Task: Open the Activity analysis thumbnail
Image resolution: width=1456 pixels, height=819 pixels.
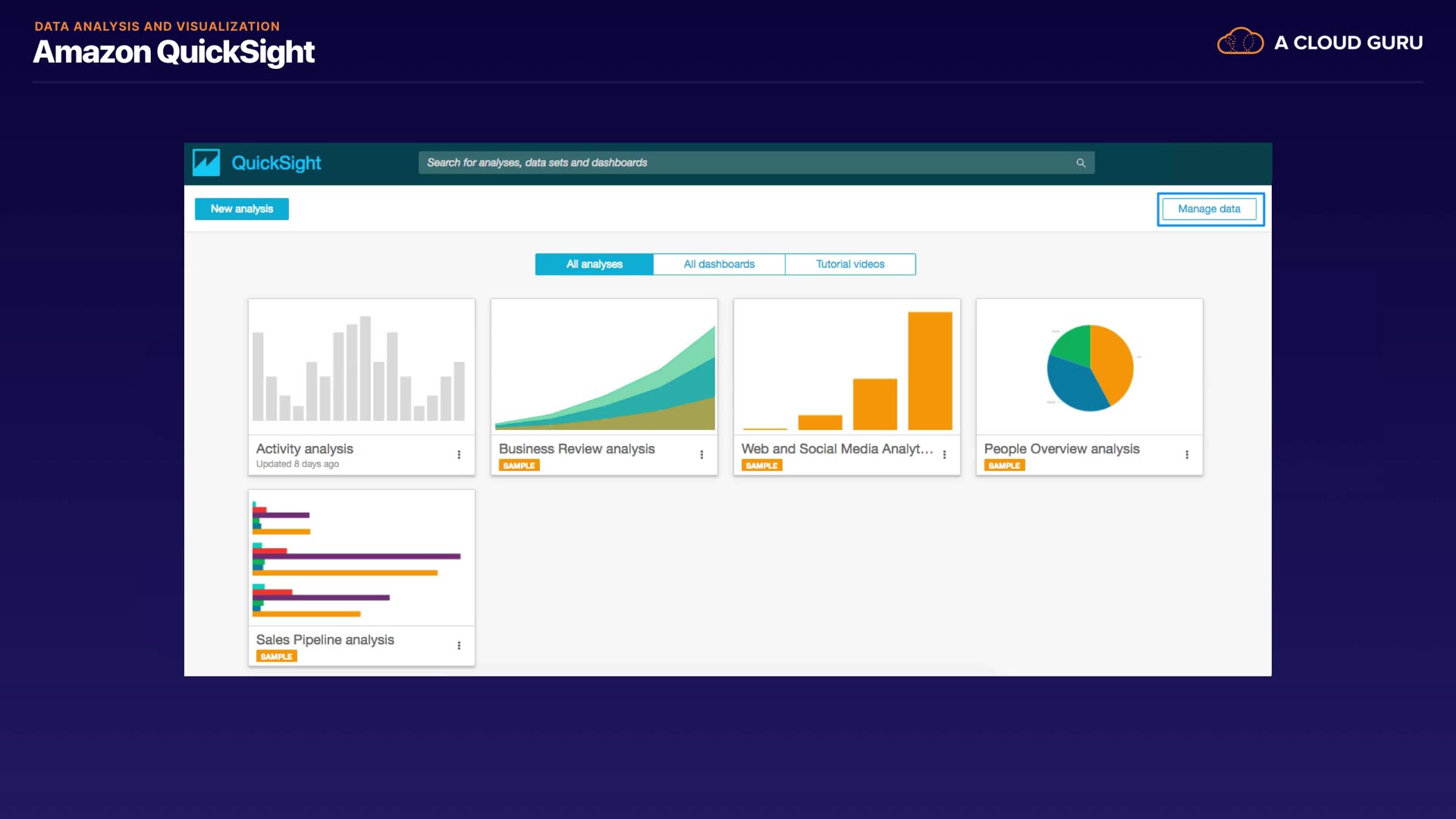Action: pos(362,367)
